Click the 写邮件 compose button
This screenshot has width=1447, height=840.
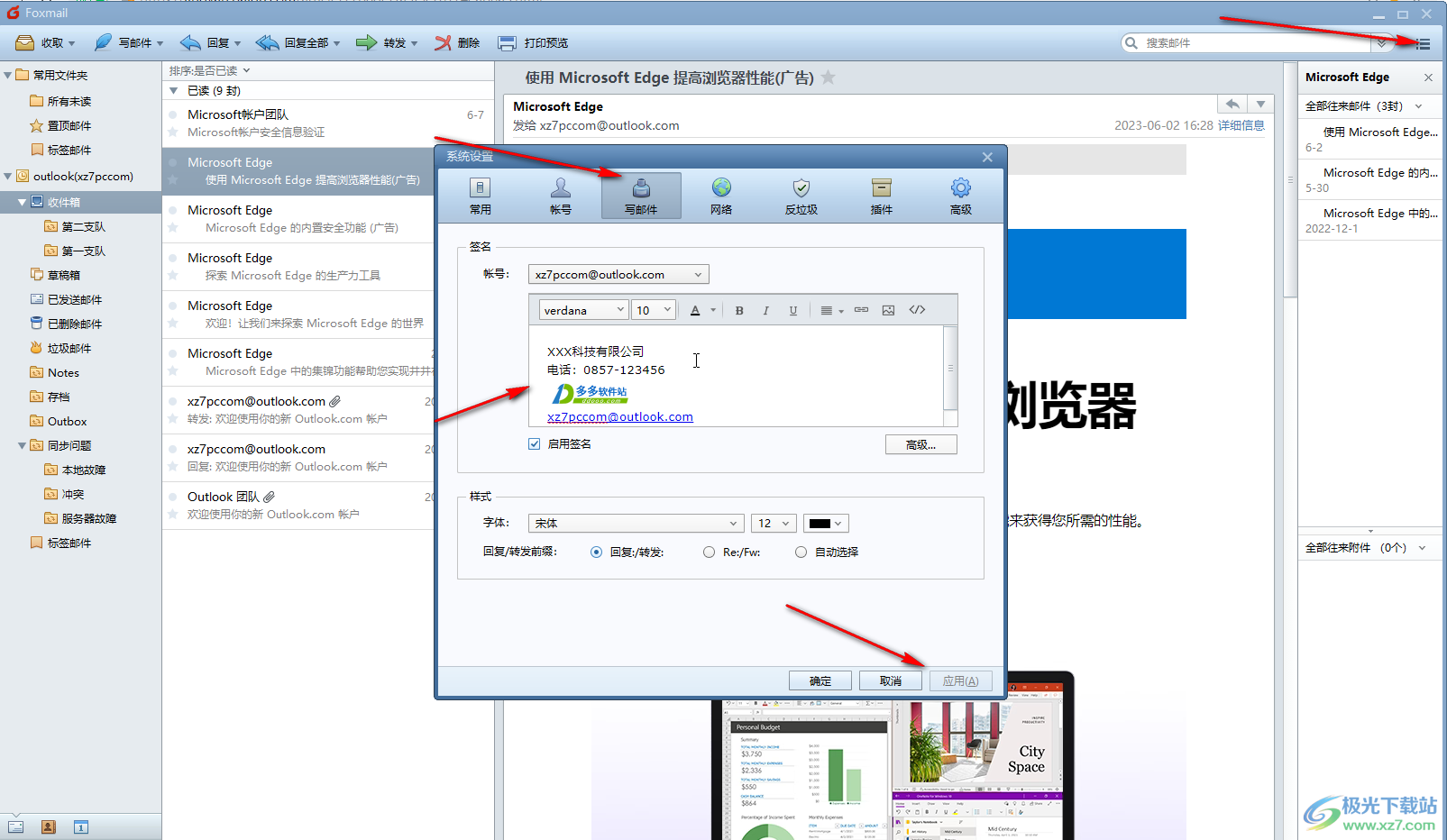pyautogui.click(x=129, y=42)
